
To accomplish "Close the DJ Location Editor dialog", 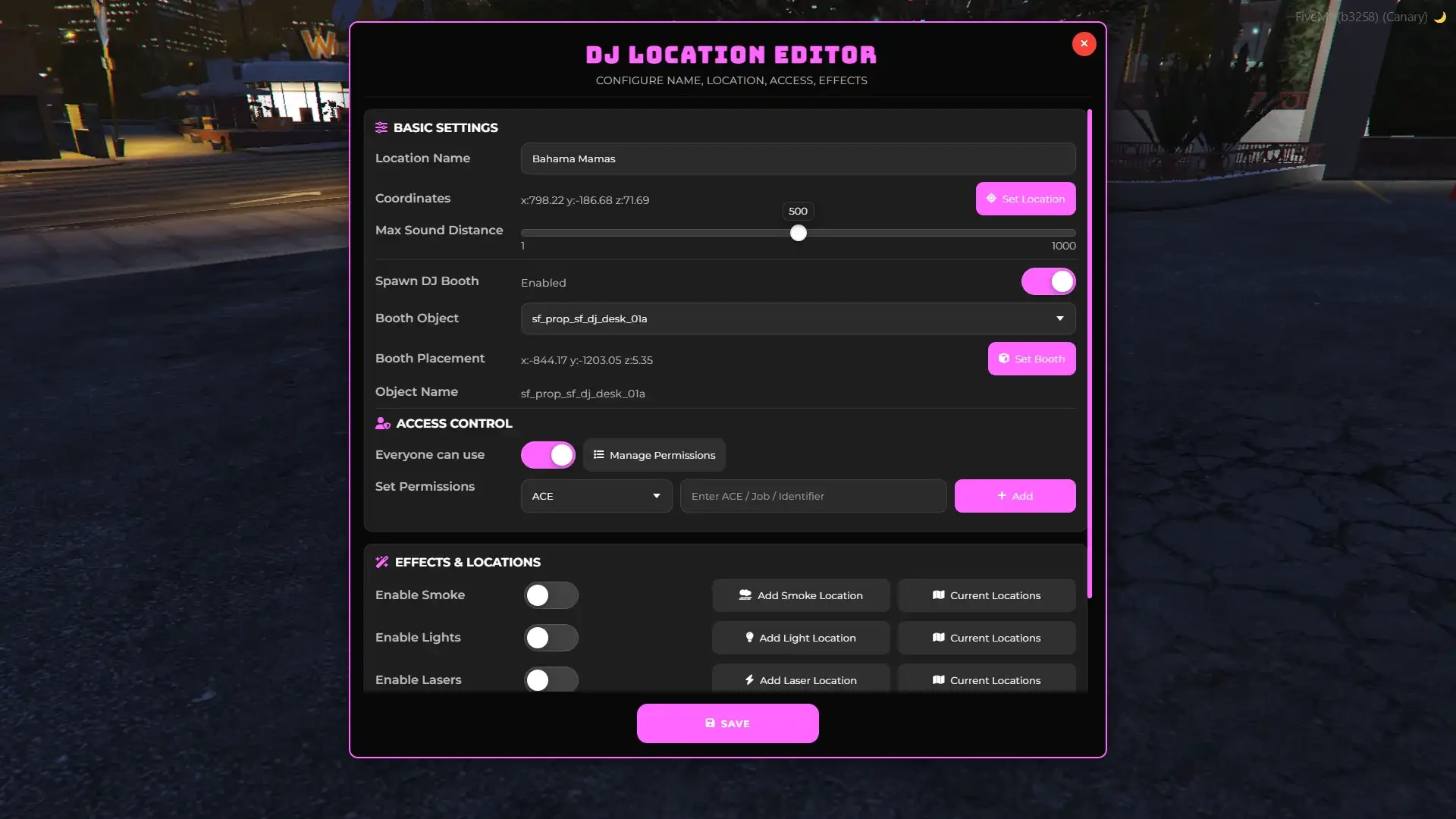I will (x=1084, y=44).
